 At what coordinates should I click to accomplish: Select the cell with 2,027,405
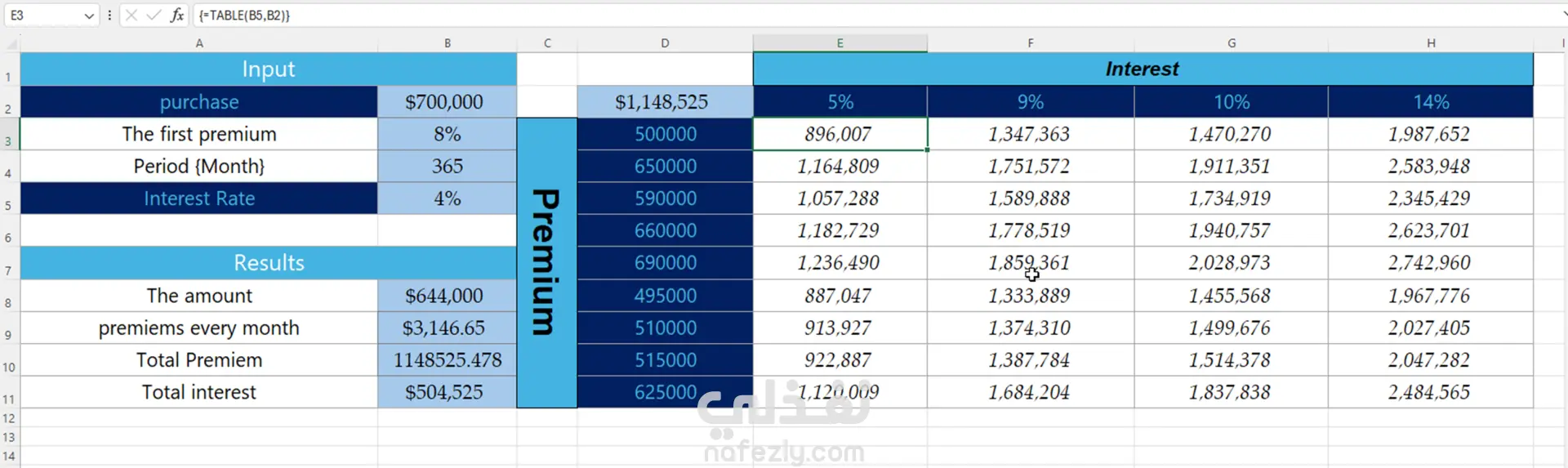[x=1431, y=328]
